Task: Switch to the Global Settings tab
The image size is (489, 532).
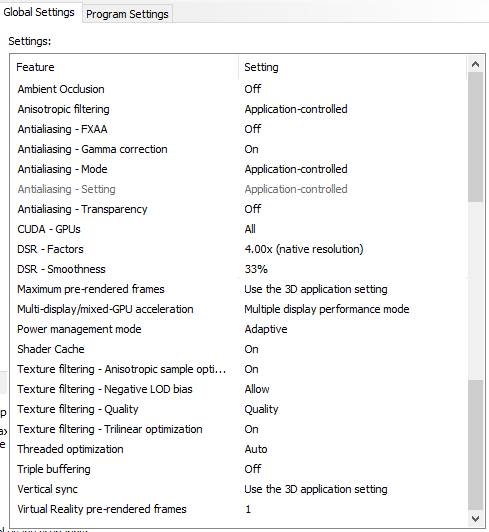Action: click(39, 13)
